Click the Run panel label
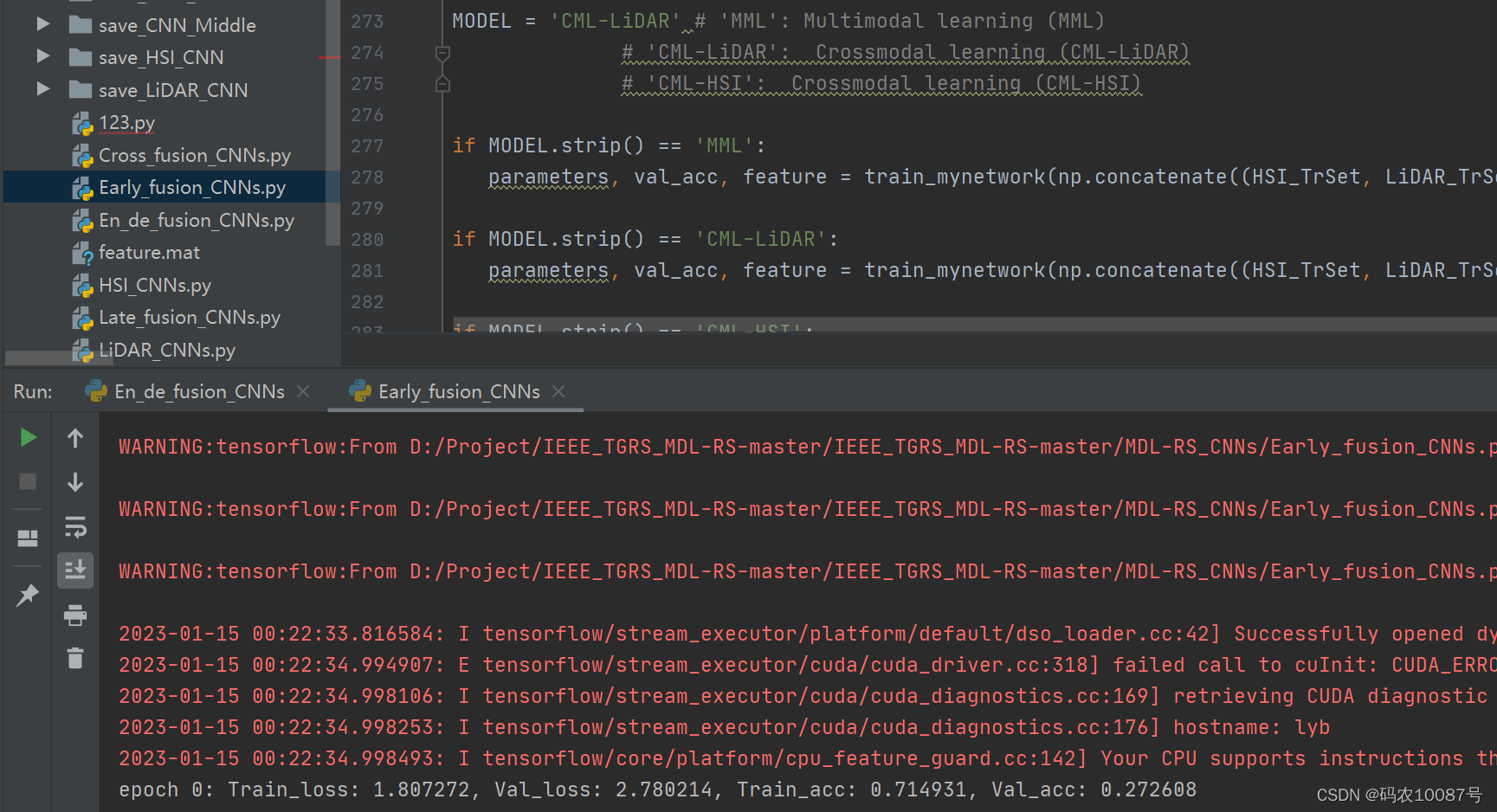Image resolution: width=1497 pixels, height=812 pixels. coord(33,391)
